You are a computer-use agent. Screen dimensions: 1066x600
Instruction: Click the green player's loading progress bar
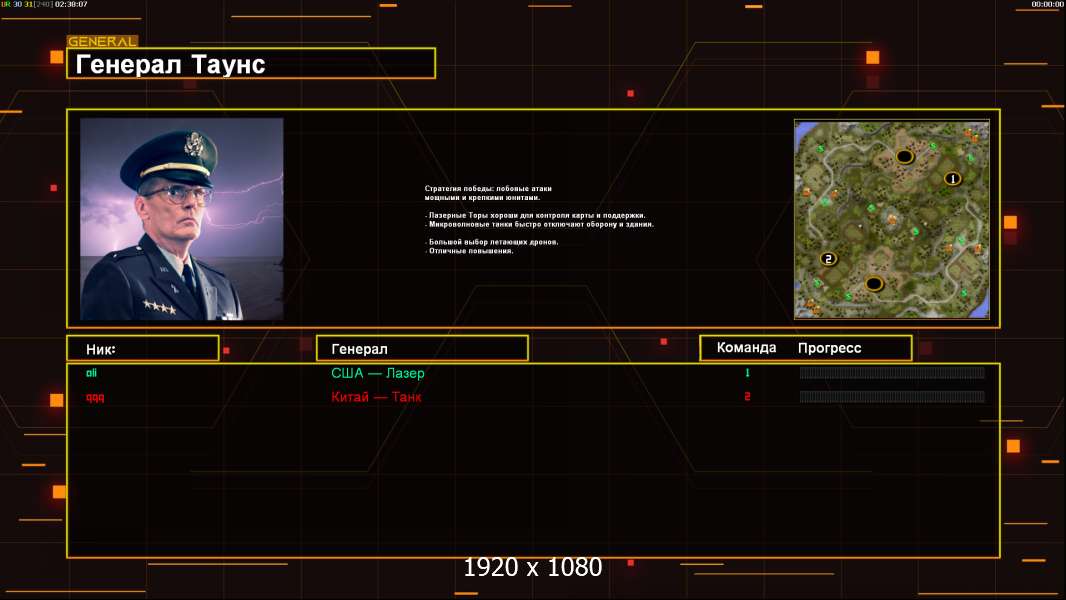point(892,373)
